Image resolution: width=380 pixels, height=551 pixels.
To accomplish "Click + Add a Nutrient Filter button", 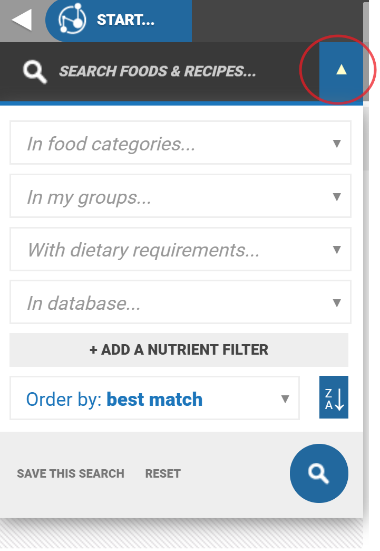I will (179, 350).
